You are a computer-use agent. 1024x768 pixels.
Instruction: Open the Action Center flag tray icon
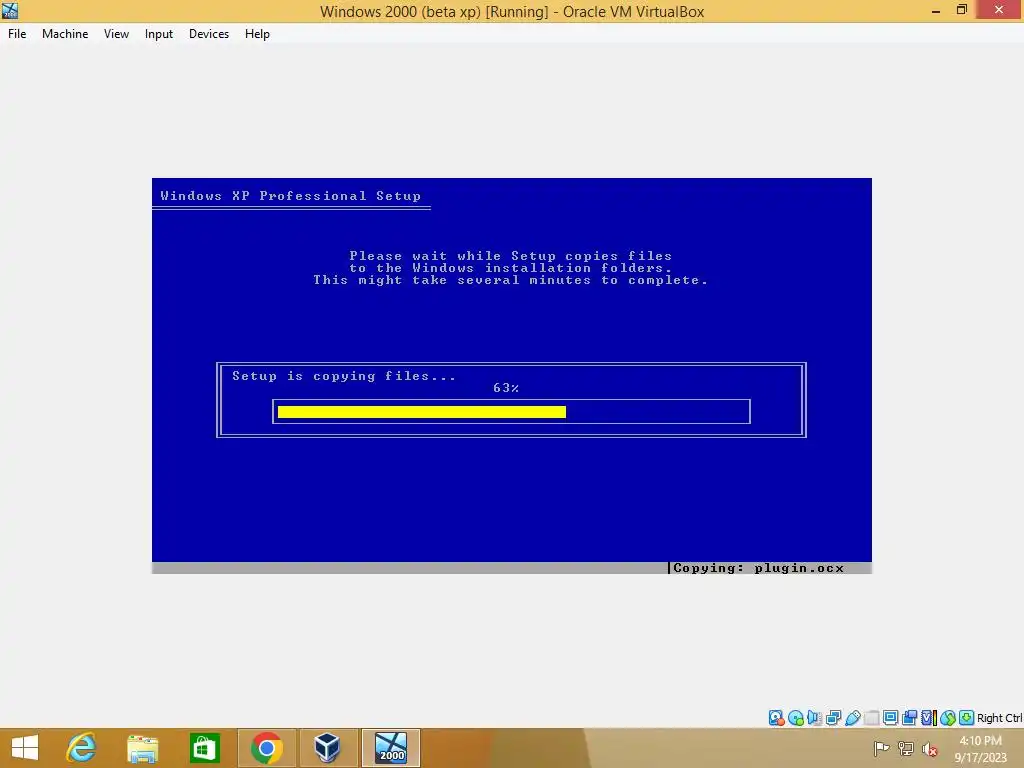coord(881,748)
